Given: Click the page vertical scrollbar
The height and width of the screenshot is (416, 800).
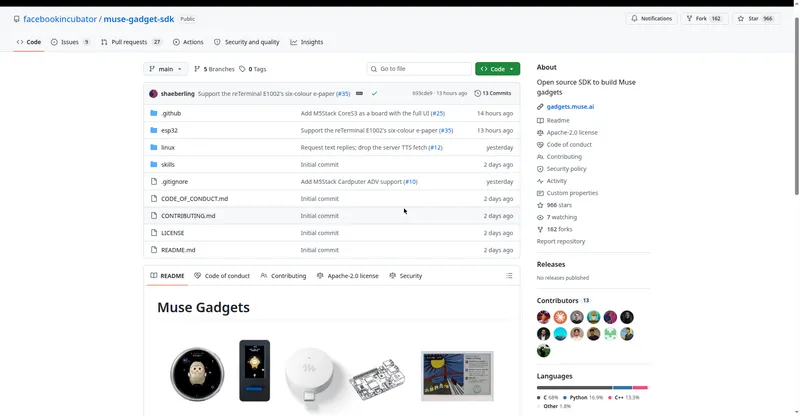Looking at the screenshot, I should pos(796,105).
